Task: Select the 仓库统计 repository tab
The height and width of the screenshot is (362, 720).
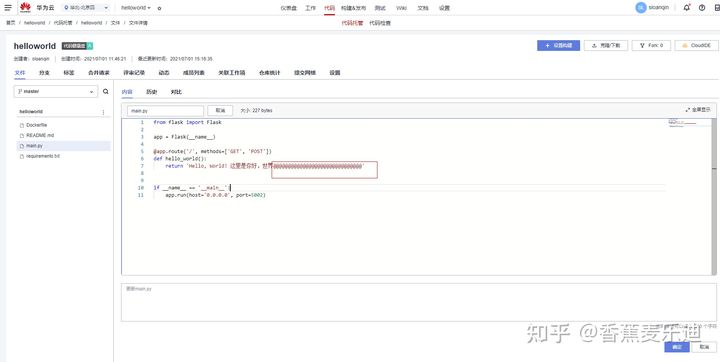Action: click(270, 73)
